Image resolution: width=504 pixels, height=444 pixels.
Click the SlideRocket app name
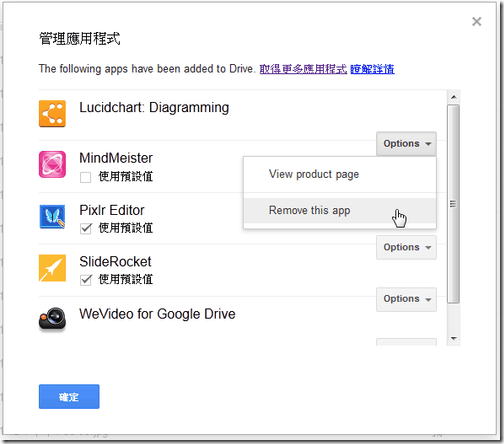pyautogui.click(x=115, y=262)
